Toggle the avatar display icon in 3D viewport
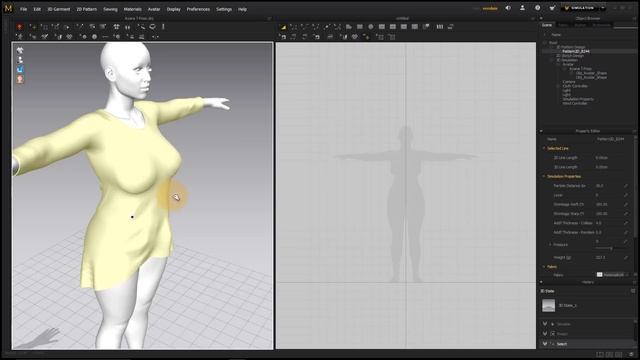Screen dimensions: 640x360 click(x=20, y=60)
